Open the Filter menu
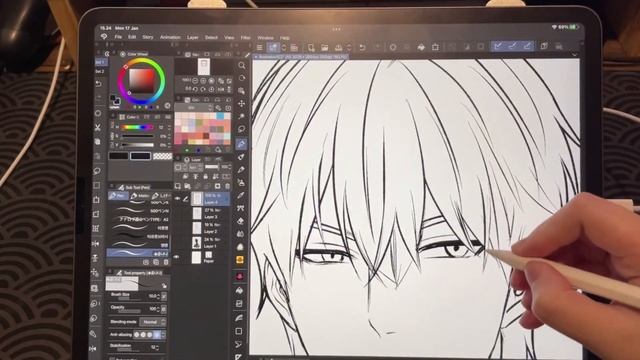 245,38
